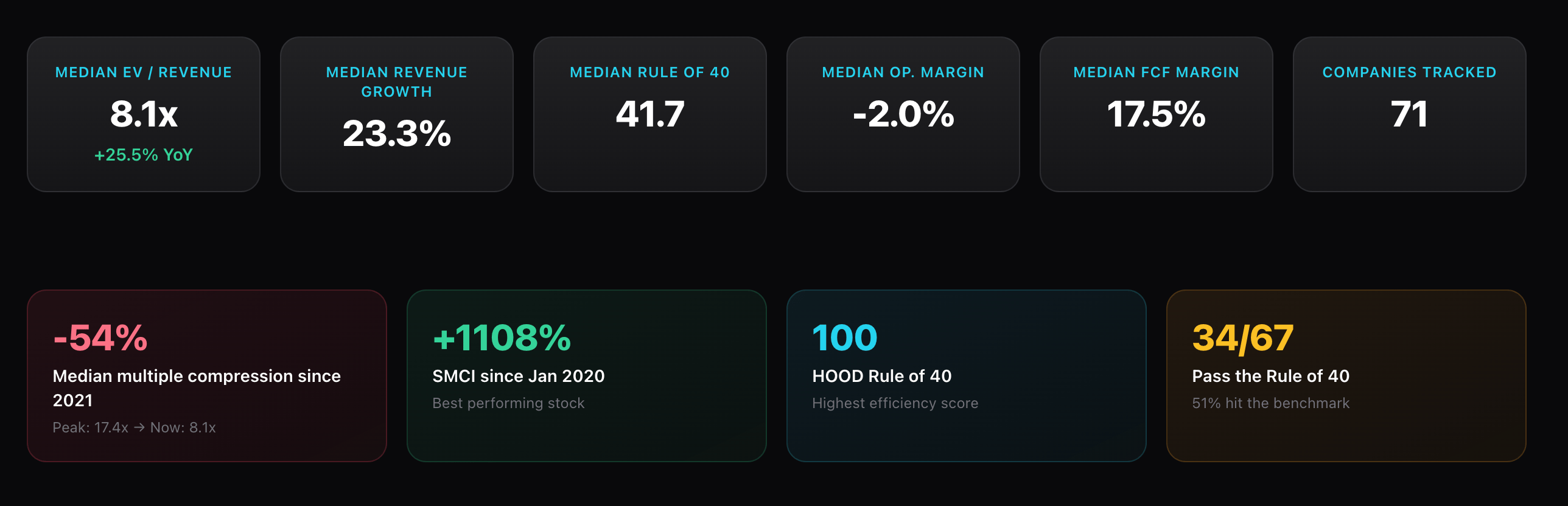This screenshot has width=1568, height=506.
Task: Click the Median EV / Revenue label
Action: point(144,72)
